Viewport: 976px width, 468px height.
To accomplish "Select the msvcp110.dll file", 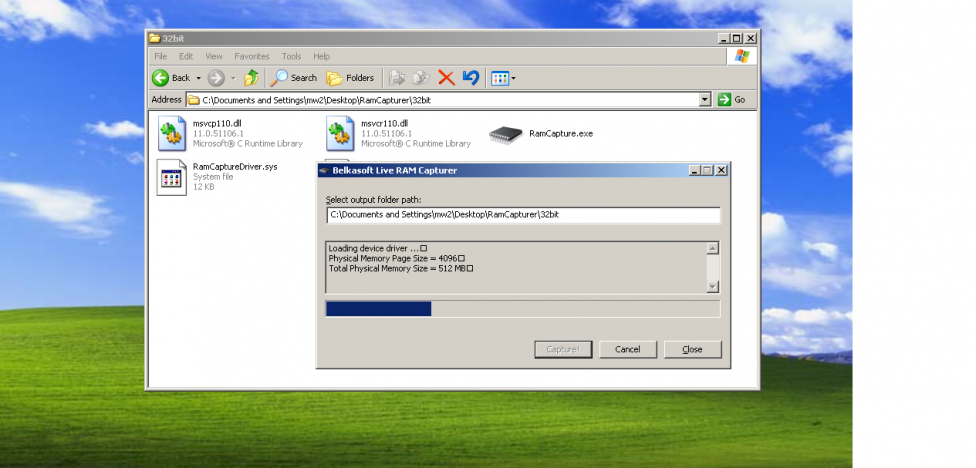I will click(172, 132).
